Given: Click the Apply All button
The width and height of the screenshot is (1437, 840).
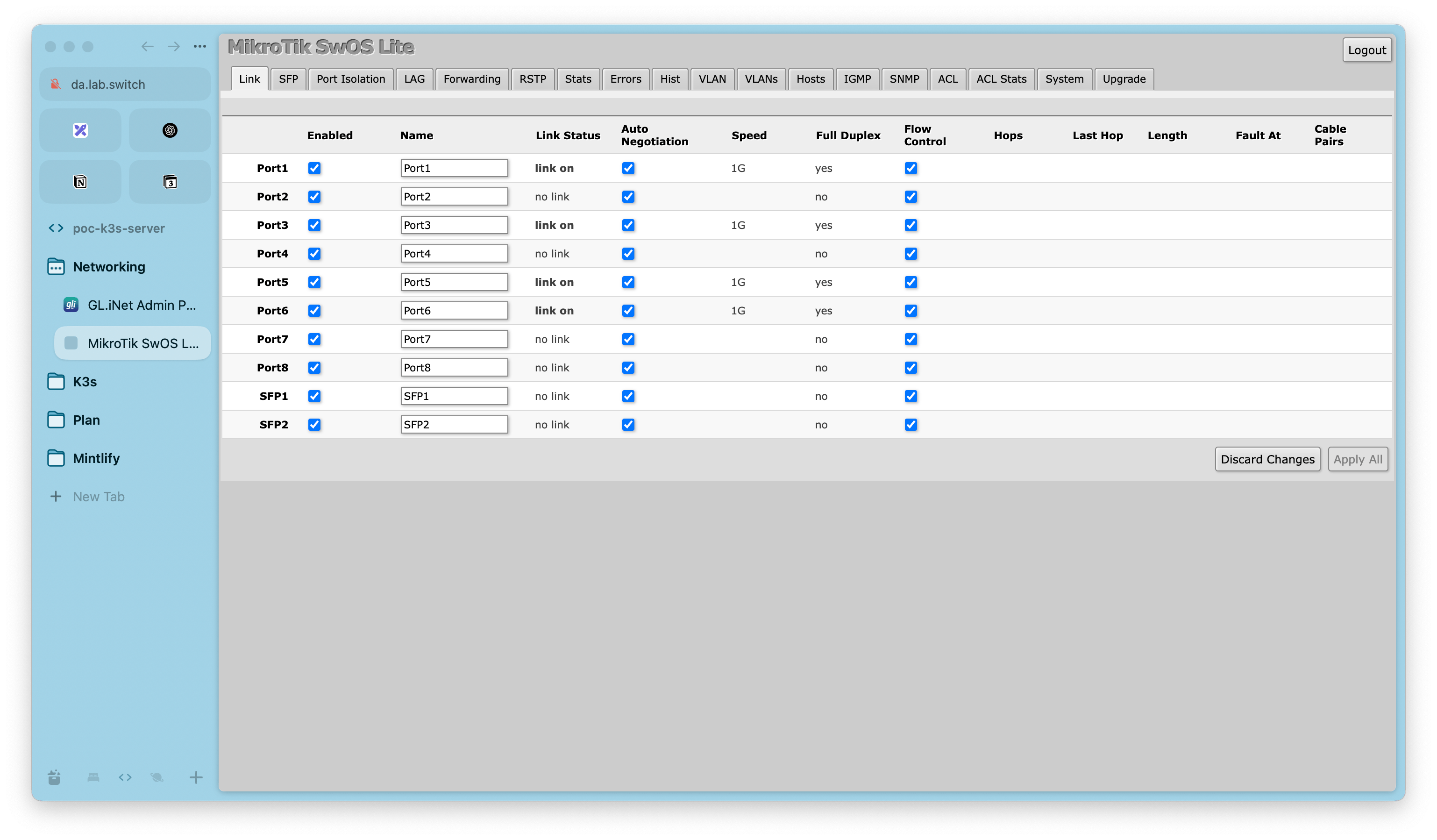Looking at the screenshot, I should [1358, 460].
